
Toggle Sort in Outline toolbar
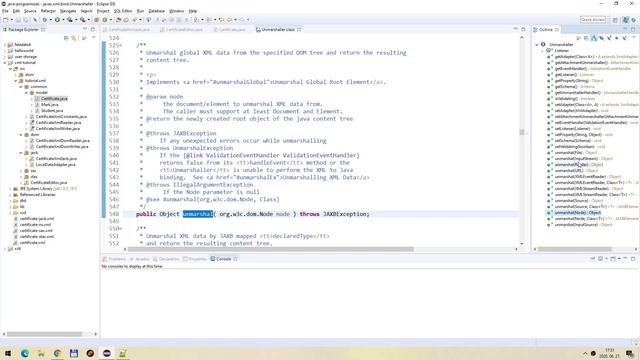[x=593, y=38]
